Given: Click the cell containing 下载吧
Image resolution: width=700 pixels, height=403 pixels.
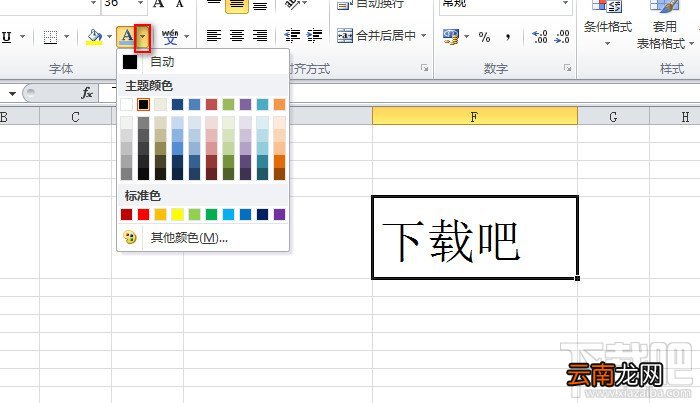Looking at the screenshot, I should coord(475,237).
